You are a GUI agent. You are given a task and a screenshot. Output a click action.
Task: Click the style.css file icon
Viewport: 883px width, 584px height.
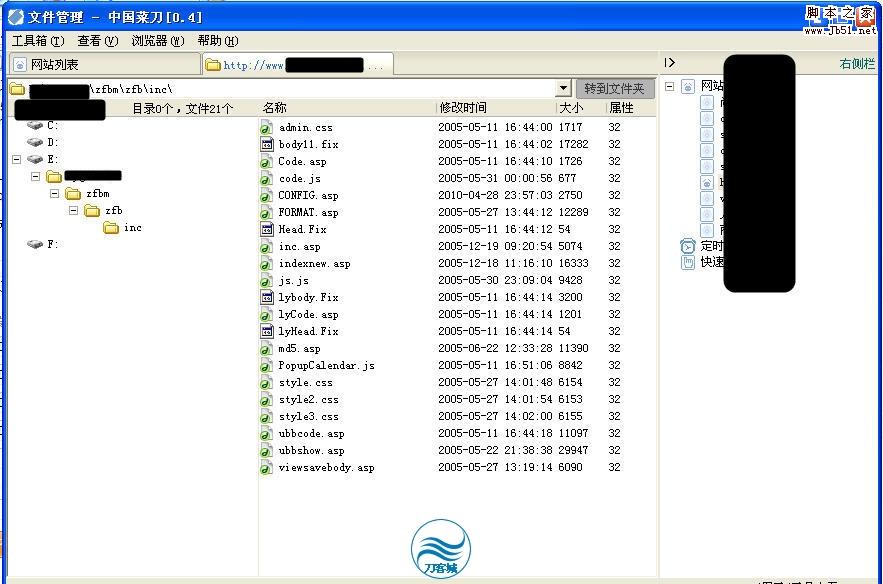266,382
